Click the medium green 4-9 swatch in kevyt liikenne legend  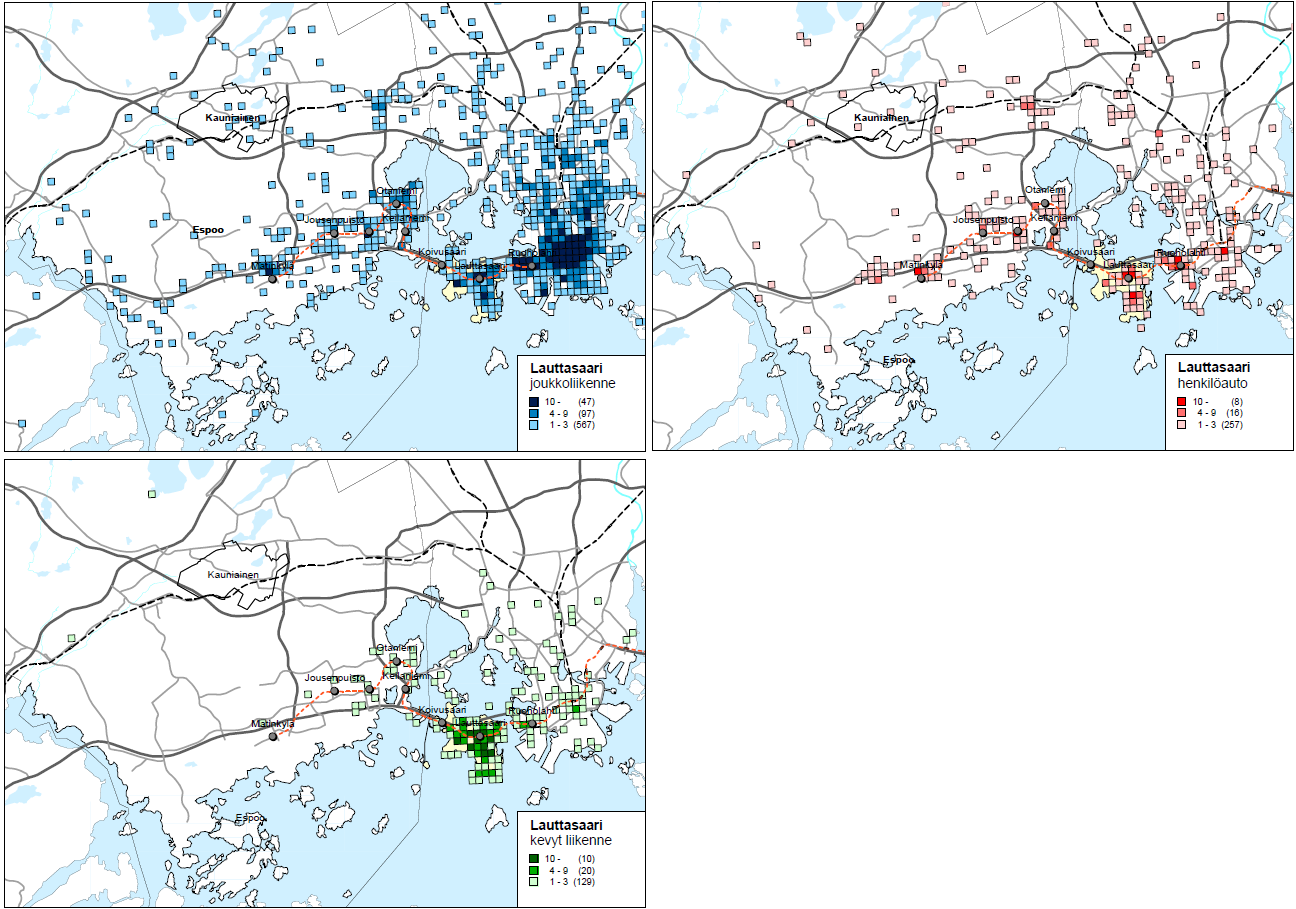[534, 870]
